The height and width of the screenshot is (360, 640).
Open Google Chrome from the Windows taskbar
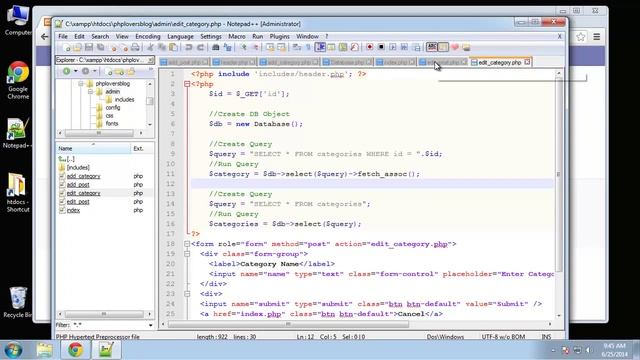coord(75,350)
